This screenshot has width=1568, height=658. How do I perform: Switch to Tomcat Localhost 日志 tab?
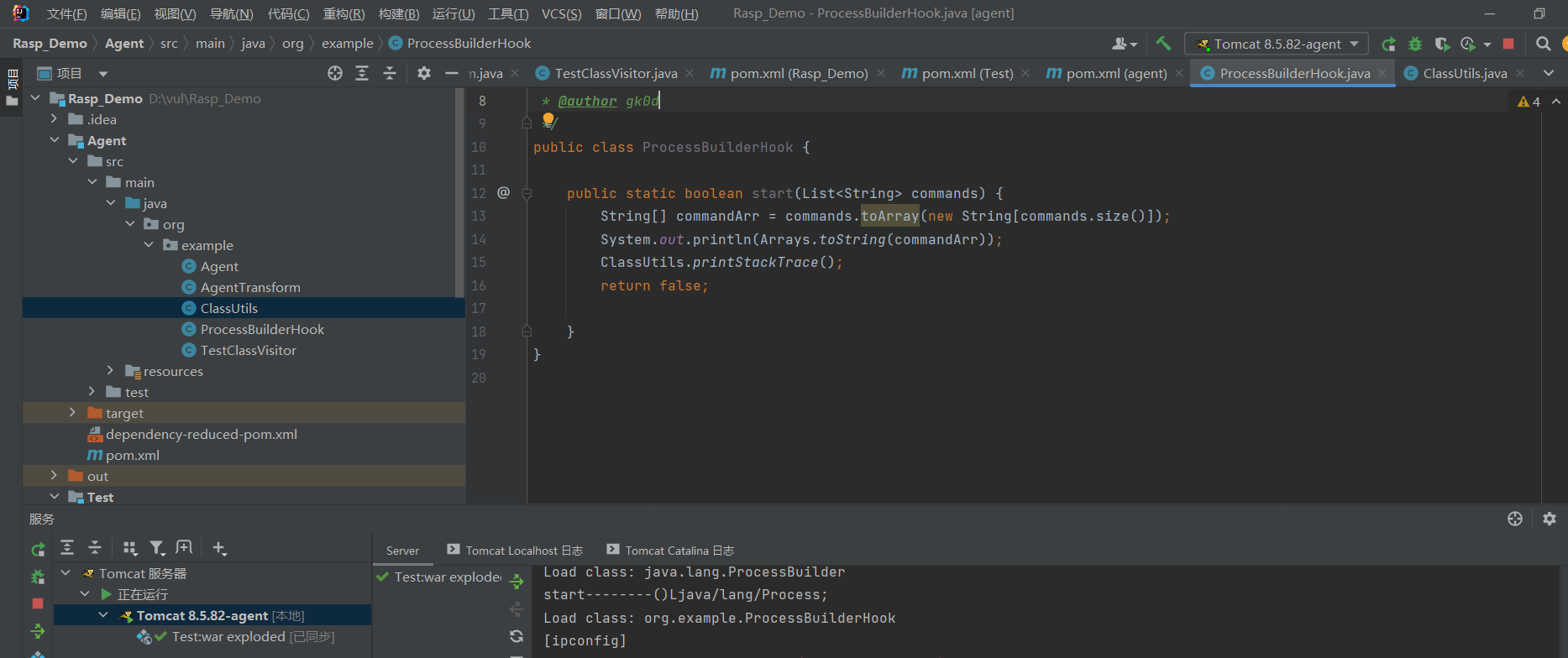515,551
